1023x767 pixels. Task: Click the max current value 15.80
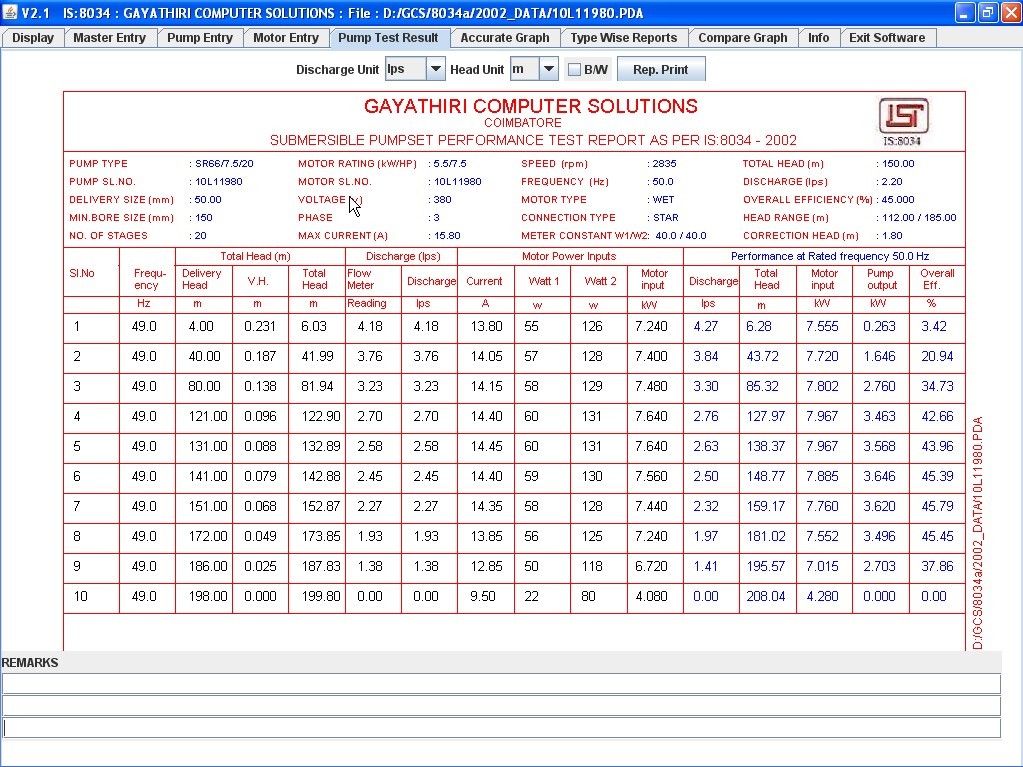tap(447, 235)
